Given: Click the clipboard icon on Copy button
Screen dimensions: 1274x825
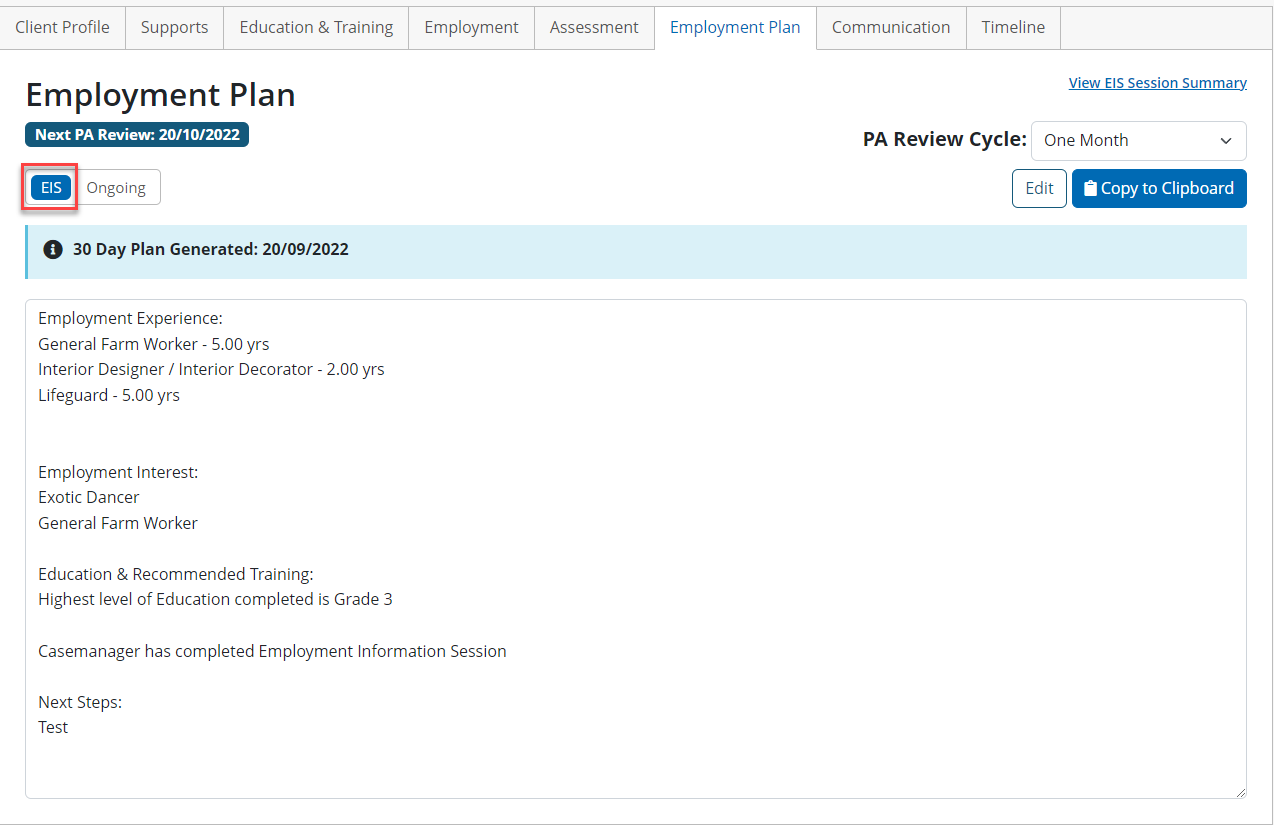Looking at the screenshot, I should click(x=1090, y=189).
